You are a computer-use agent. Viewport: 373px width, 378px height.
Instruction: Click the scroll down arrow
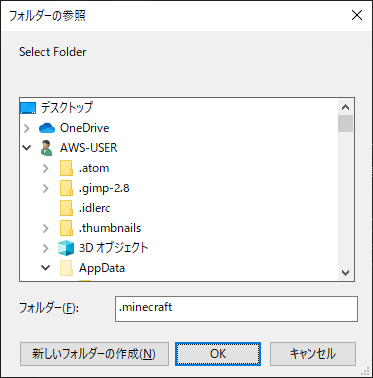[345, 273]
